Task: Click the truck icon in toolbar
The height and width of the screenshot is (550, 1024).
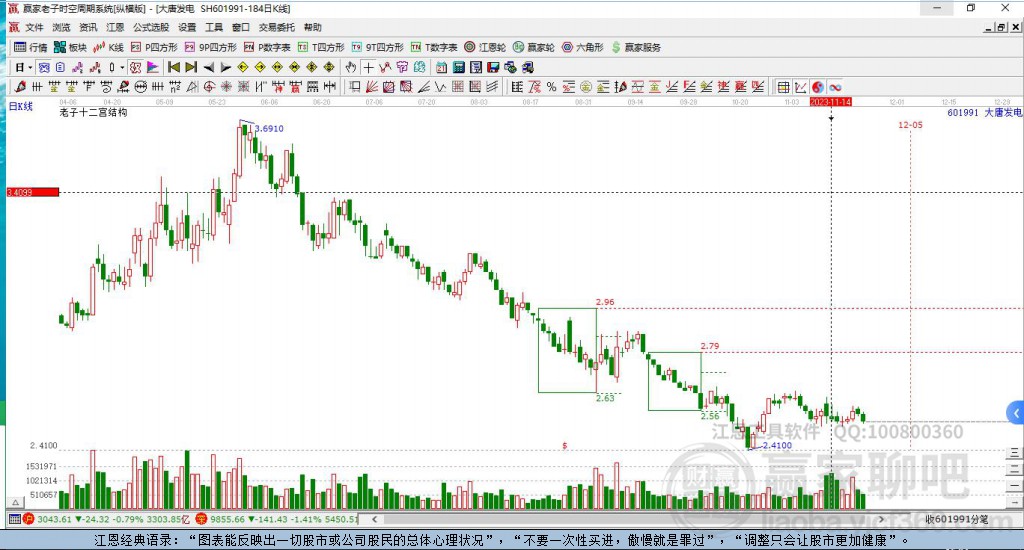Action: click(527, 67)
